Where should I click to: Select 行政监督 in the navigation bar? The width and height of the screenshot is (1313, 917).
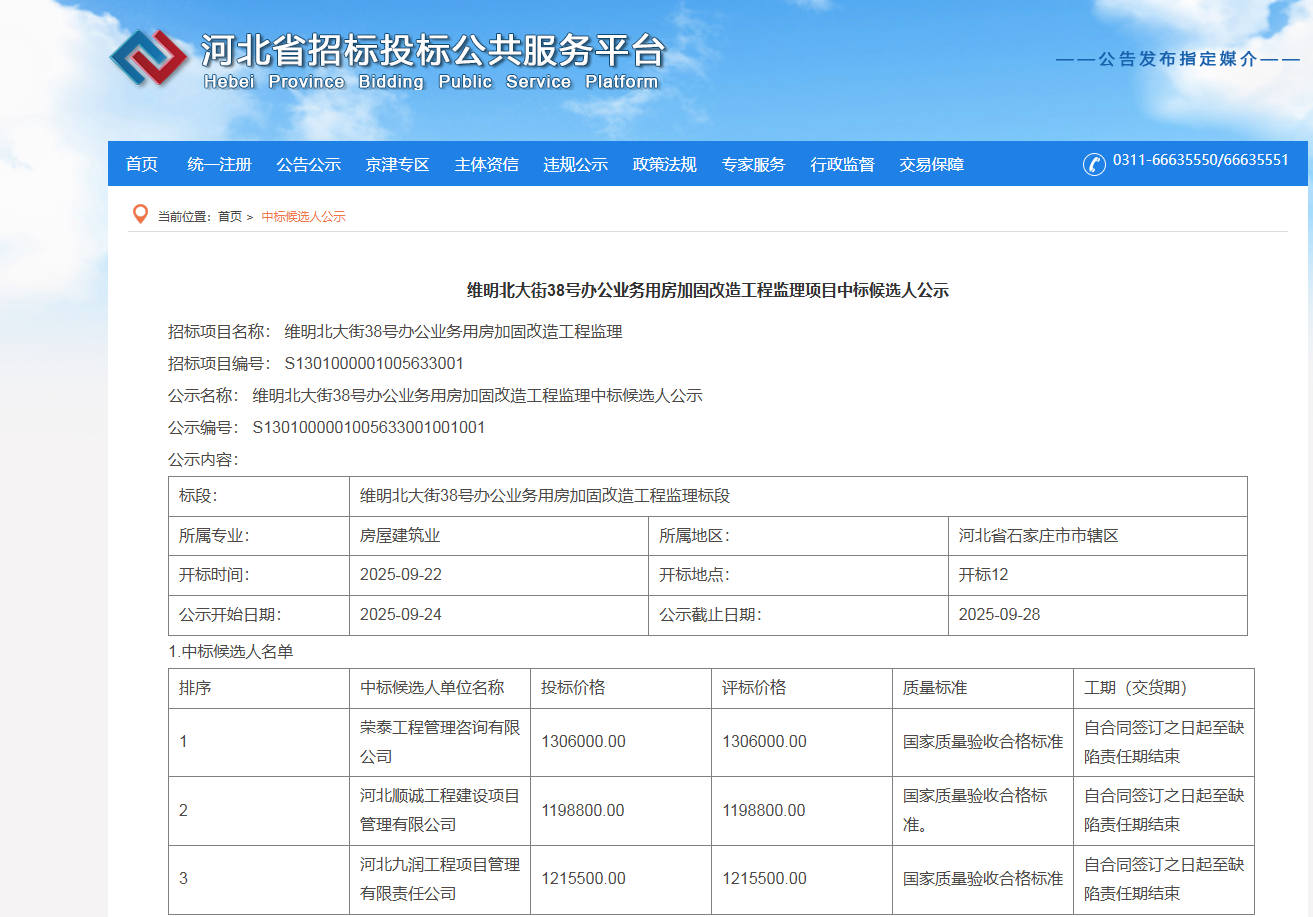842,165
